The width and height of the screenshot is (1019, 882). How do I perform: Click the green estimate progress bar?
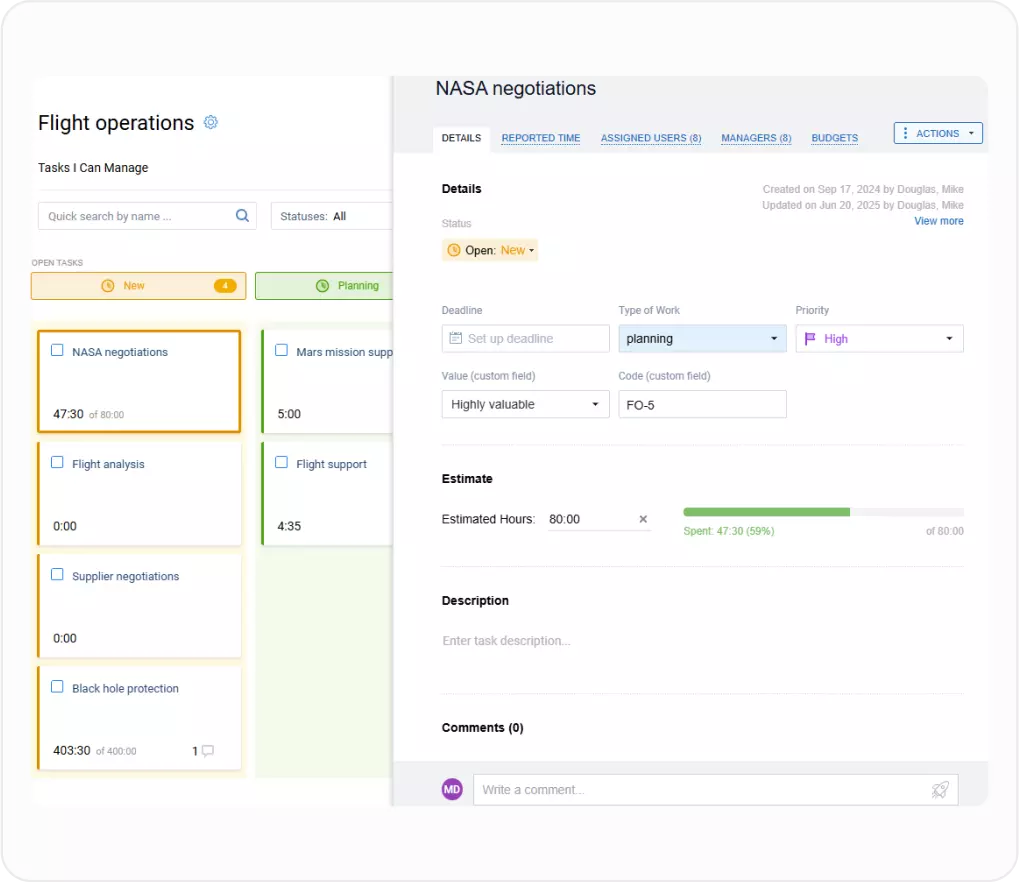(765, 510)
